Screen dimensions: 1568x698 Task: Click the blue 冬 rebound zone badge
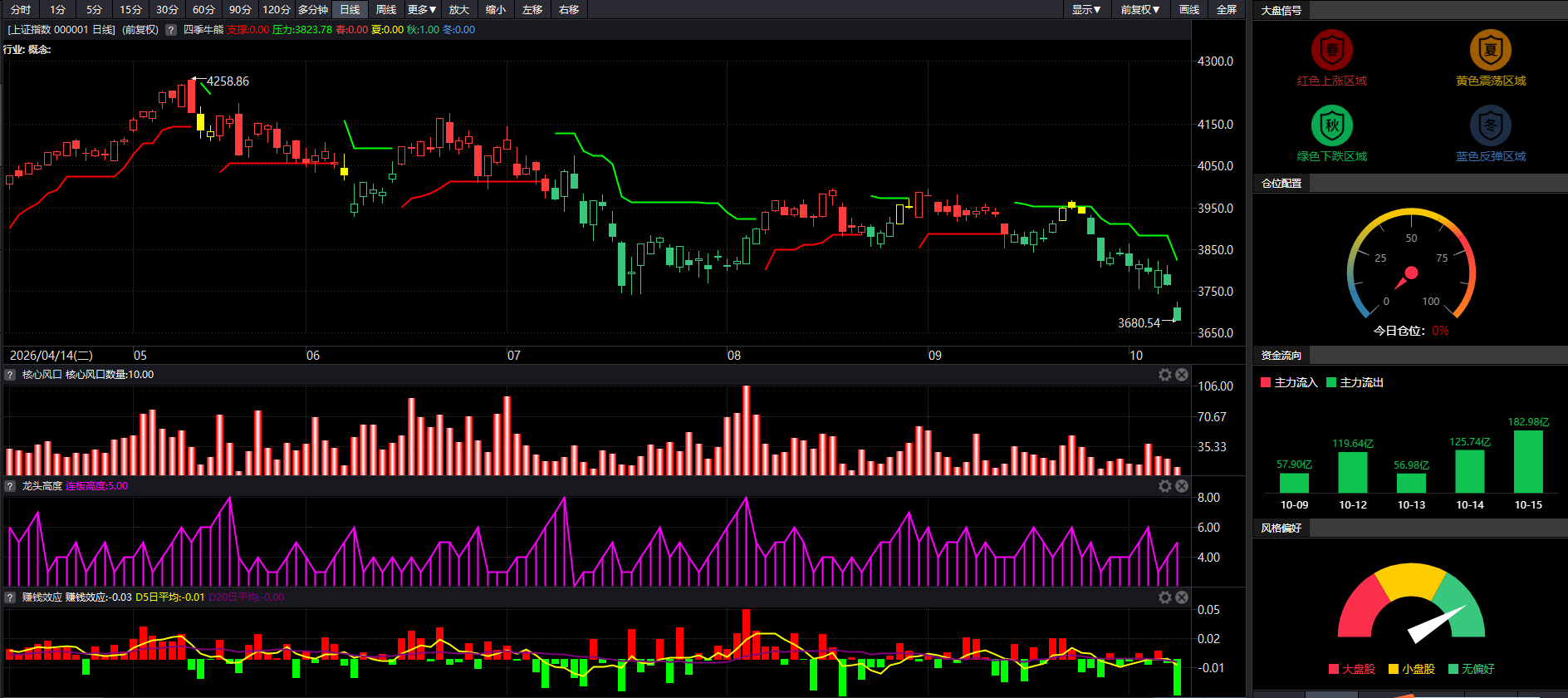click(1491, 125)
